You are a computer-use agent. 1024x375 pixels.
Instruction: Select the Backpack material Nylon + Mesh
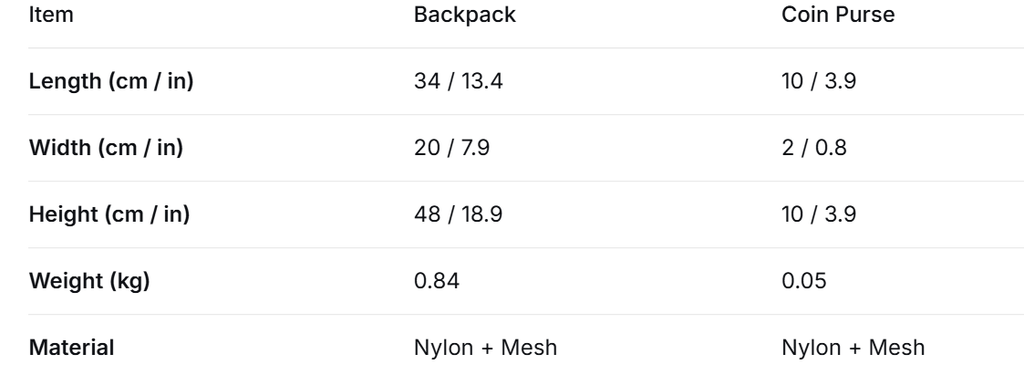[485, 348]
